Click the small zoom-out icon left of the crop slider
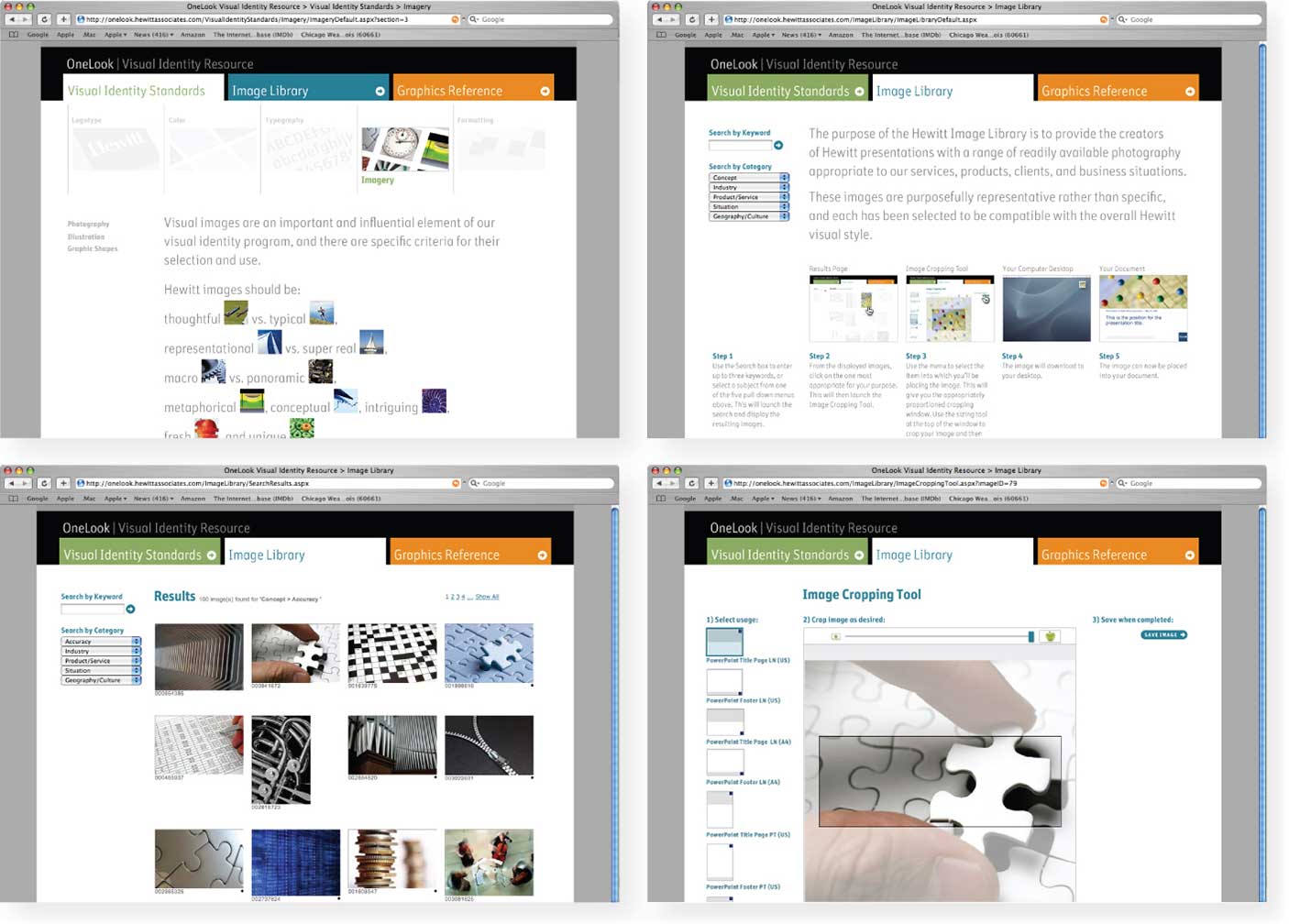Screen dimensions: 1289x924 coord(835,636)
